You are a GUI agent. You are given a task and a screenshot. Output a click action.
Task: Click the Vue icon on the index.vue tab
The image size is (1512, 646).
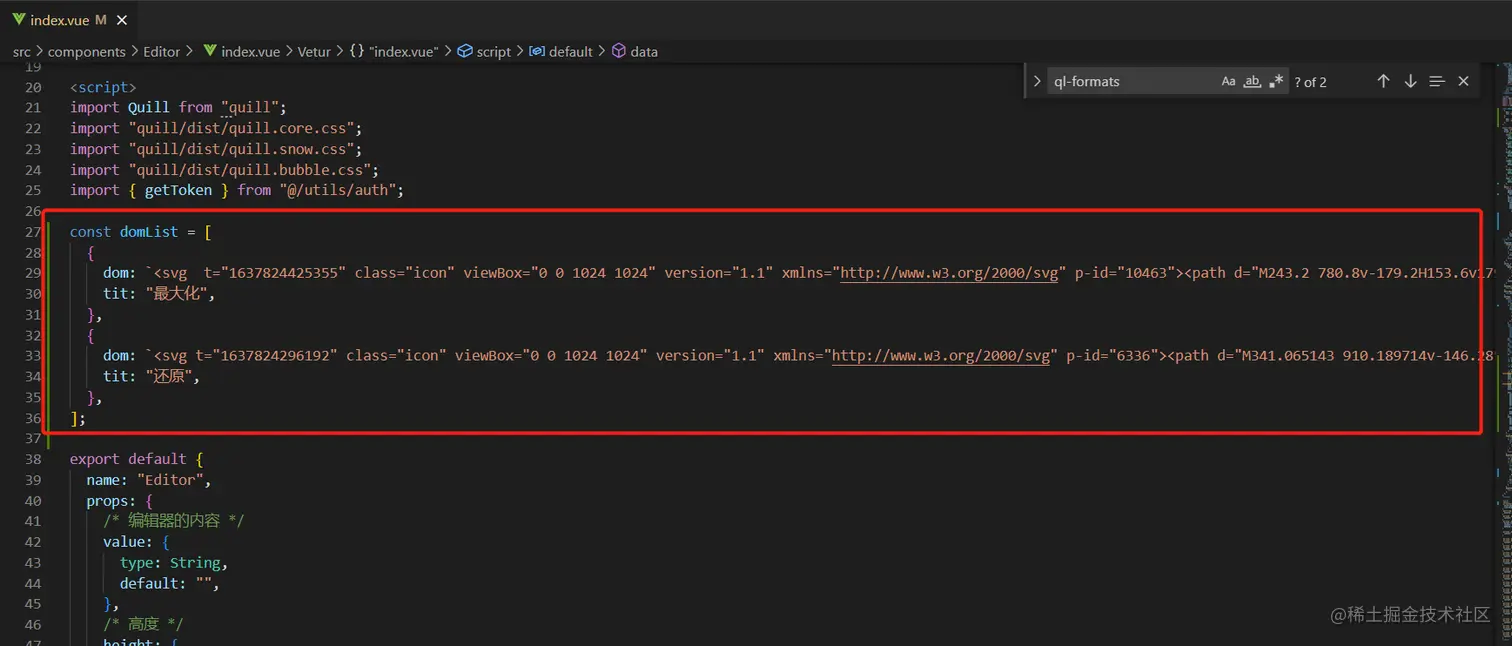(17, 20)
